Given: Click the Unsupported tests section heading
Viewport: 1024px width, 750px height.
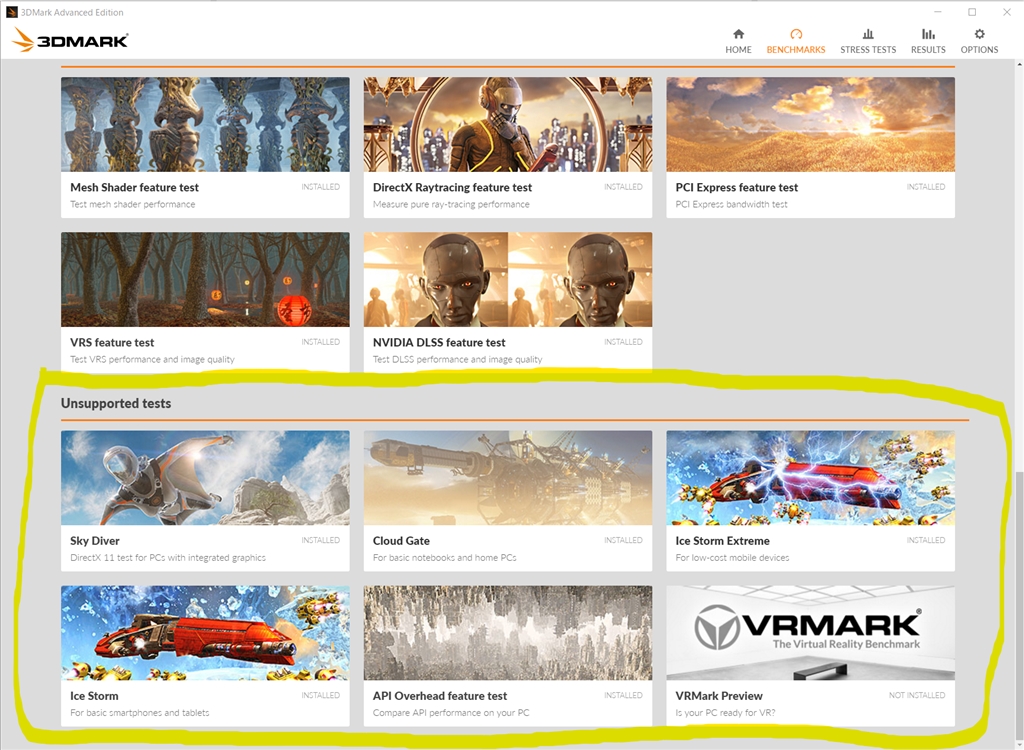Looking at the screenshot, I should tap(116, 403).
